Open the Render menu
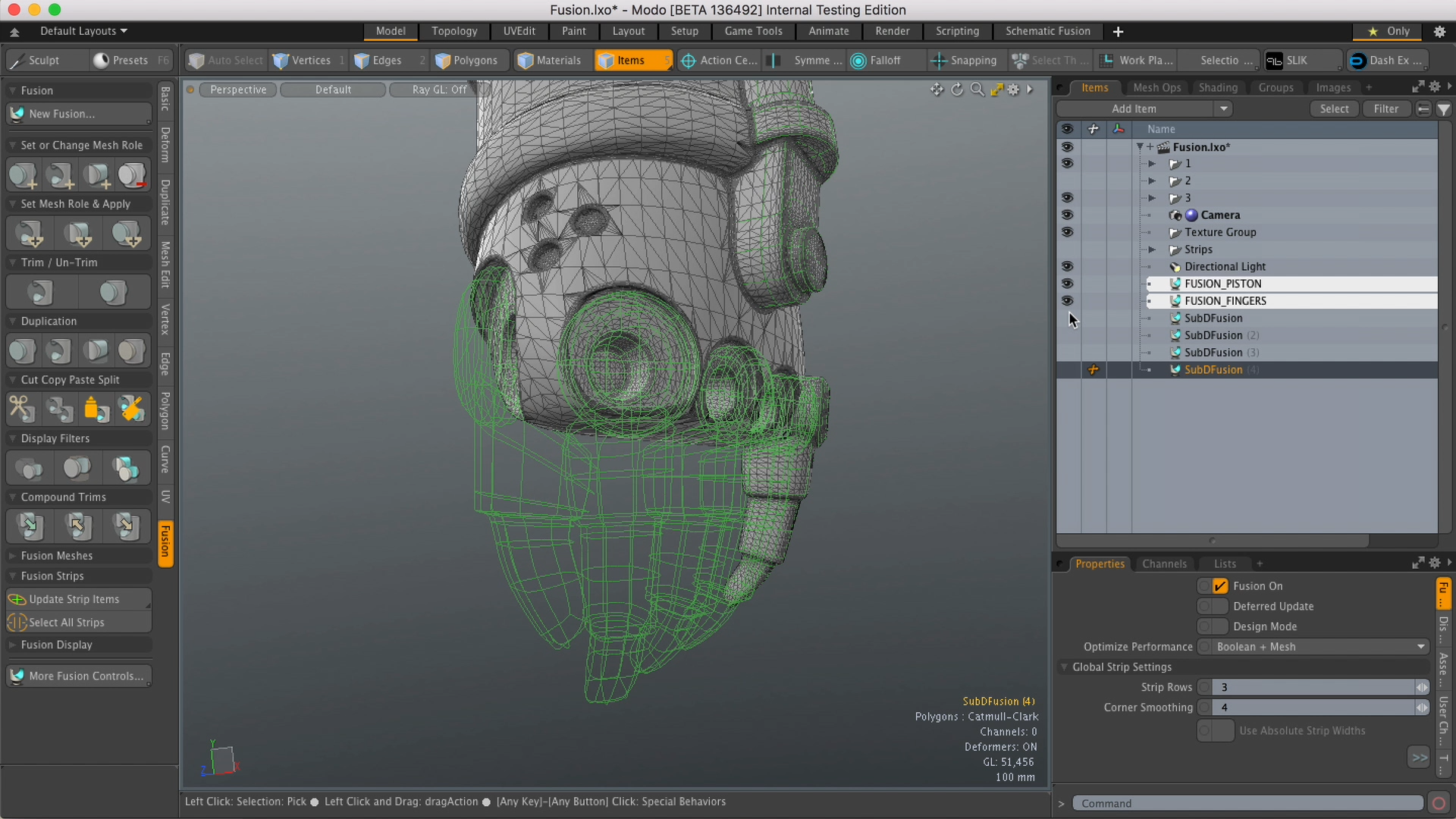The width and height of the screenshot is (1456, 819). pos(892,31)
